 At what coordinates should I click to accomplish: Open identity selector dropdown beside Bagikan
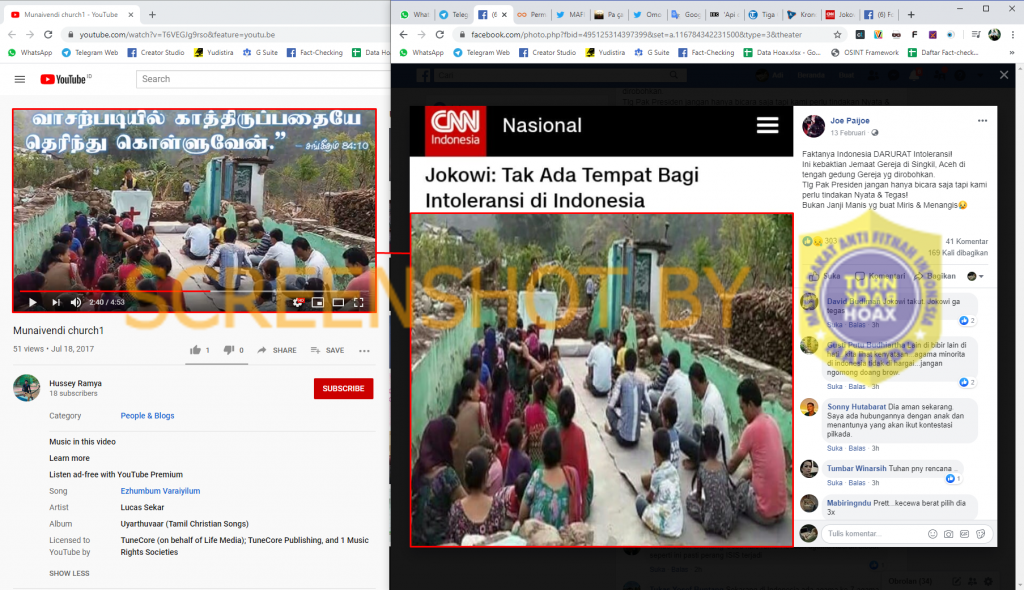tap(975, 276)
